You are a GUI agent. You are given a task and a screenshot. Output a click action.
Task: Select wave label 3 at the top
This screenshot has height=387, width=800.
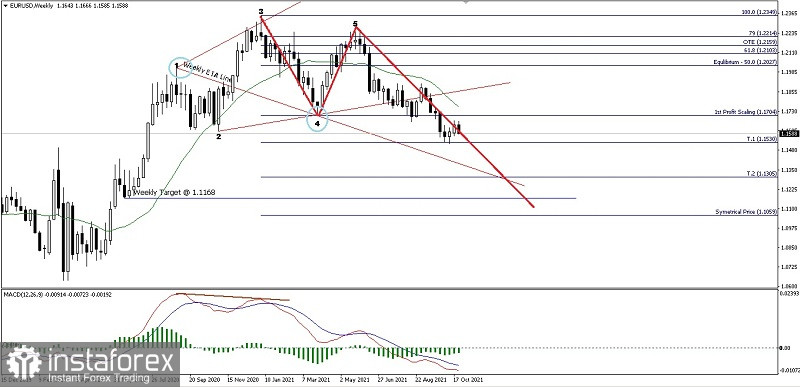(x=261, y=11)
